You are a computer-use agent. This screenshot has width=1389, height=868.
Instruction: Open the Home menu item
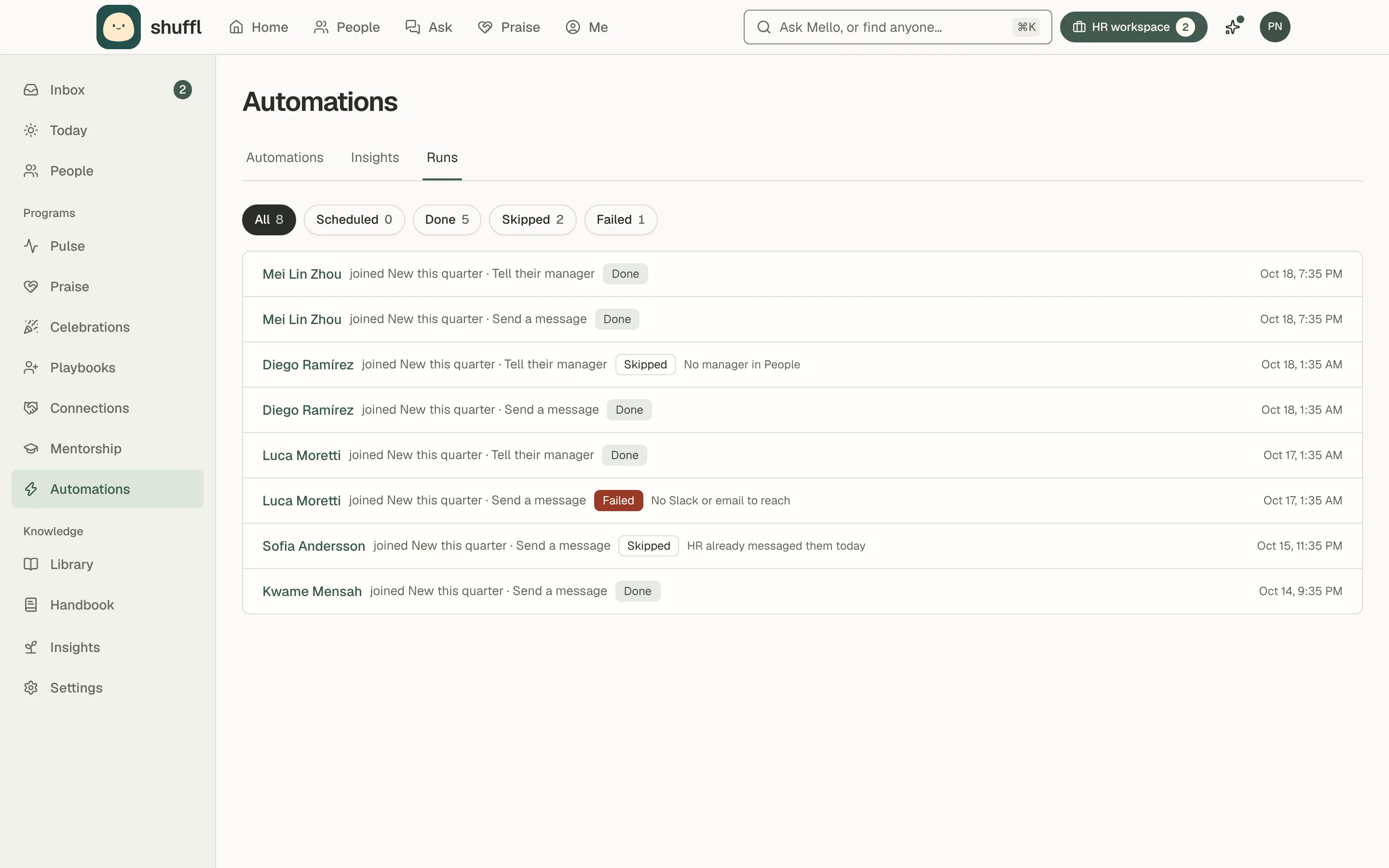[x=259, y=27]
